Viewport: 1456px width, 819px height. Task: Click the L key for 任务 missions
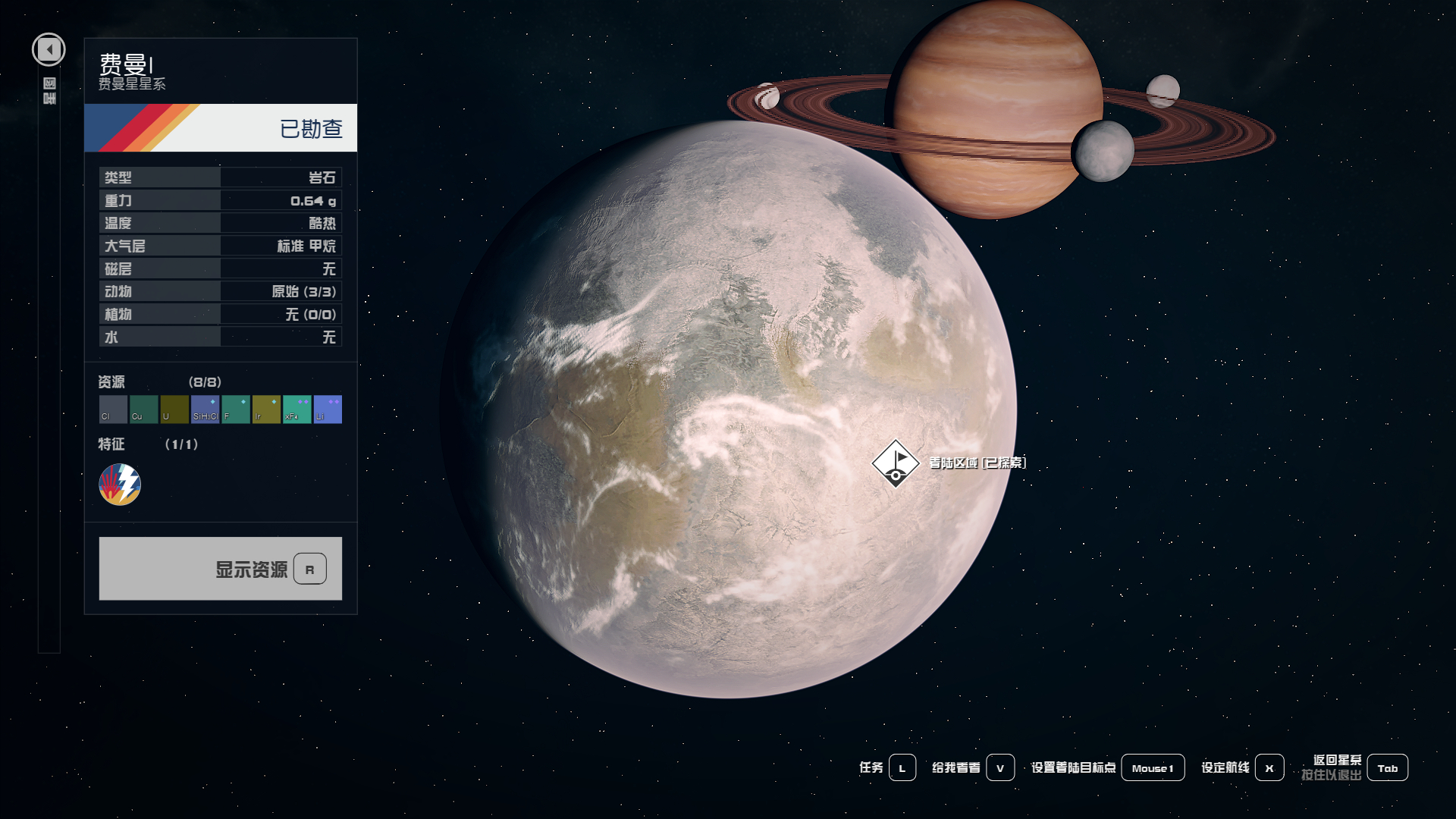coord(902,767)
